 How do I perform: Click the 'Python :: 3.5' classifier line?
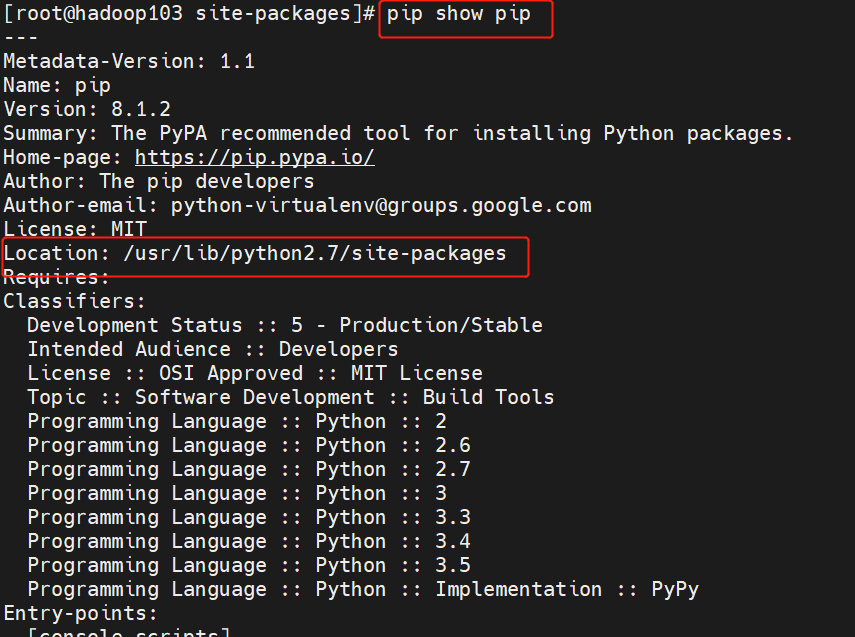(x=249, y=565)
